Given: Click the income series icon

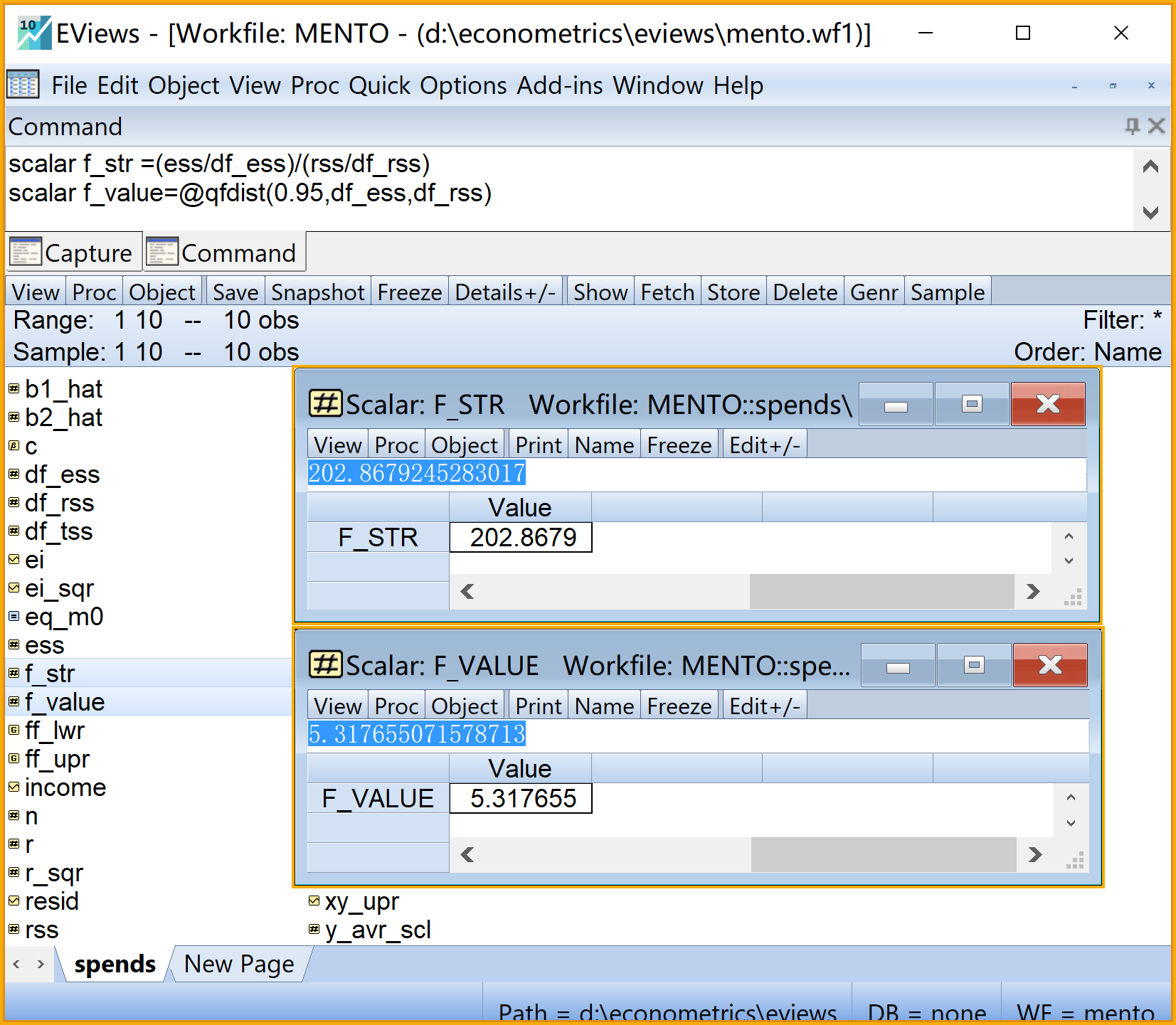Looking at the screenshot, I should tap(14, 787).
